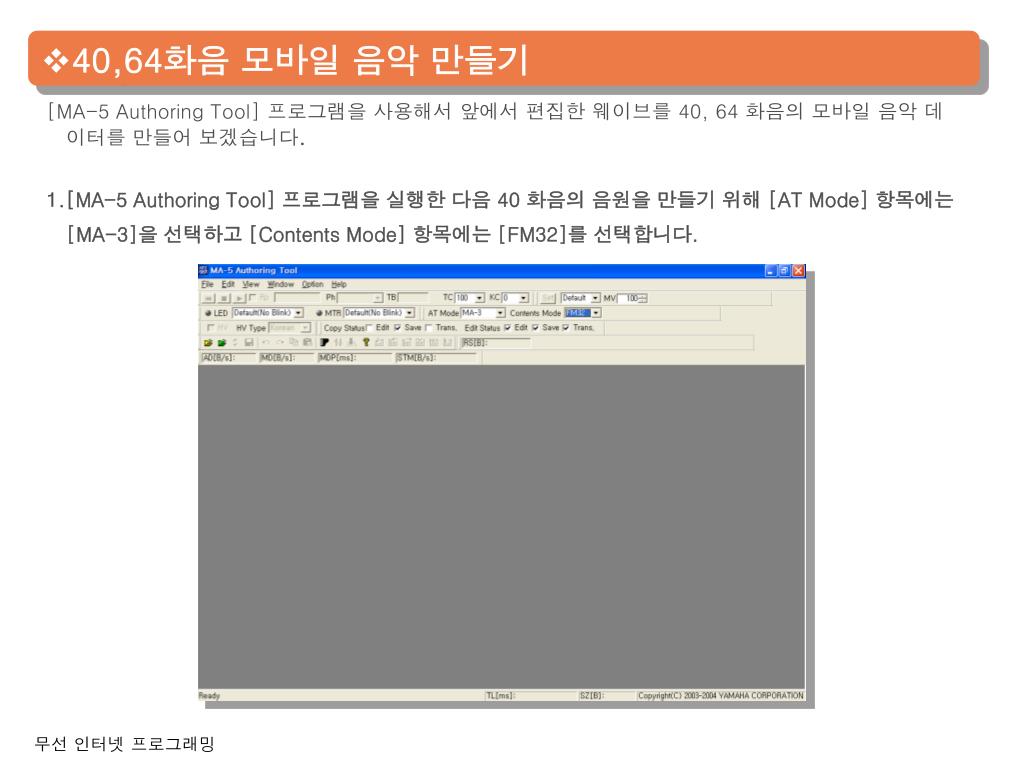The width and height of the screenshot is (1024, 768).
Task: Toggle the HV checkbox
Action: [x=210, y=327]
